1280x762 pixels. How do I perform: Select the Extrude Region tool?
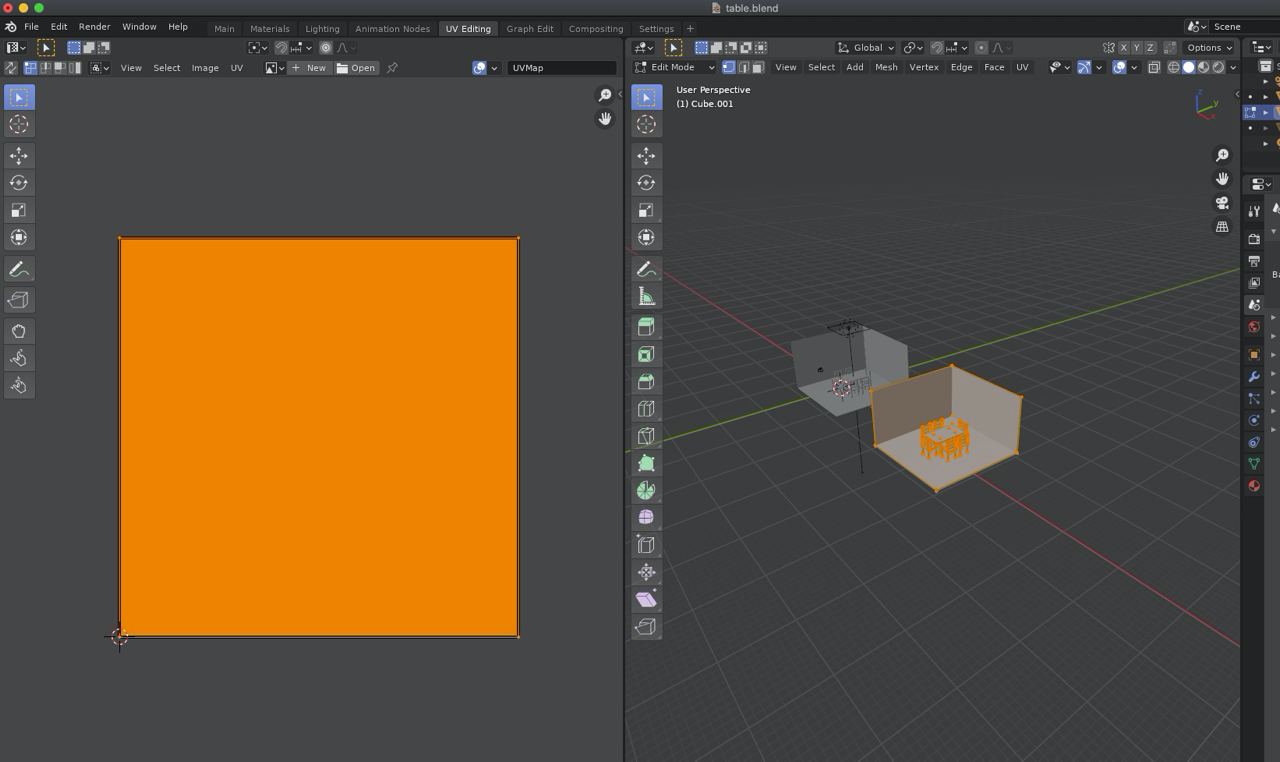point(646,327)
